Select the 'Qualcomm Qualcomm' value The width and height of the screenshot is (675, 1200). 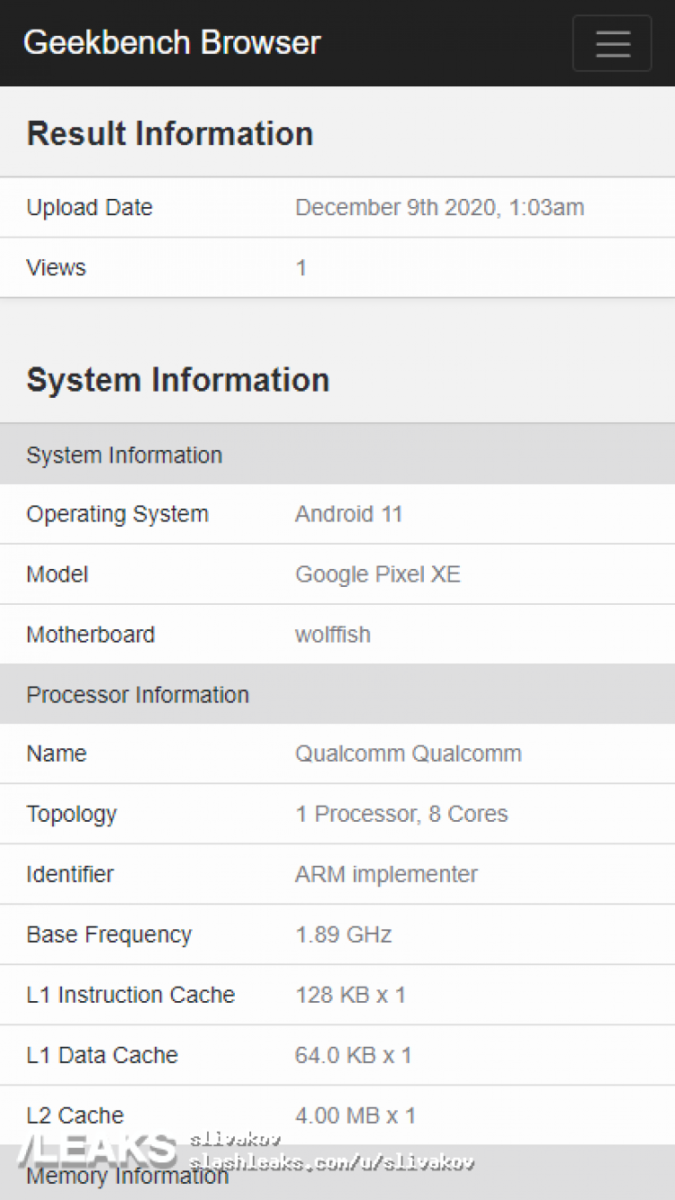tap(409, 754)
